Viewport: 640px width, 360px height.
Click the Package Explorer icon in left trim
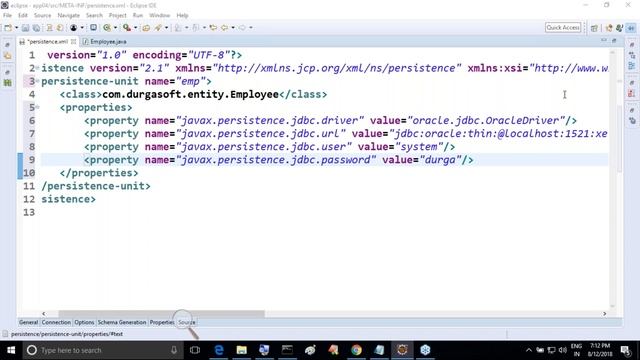[x=8, y=56]
